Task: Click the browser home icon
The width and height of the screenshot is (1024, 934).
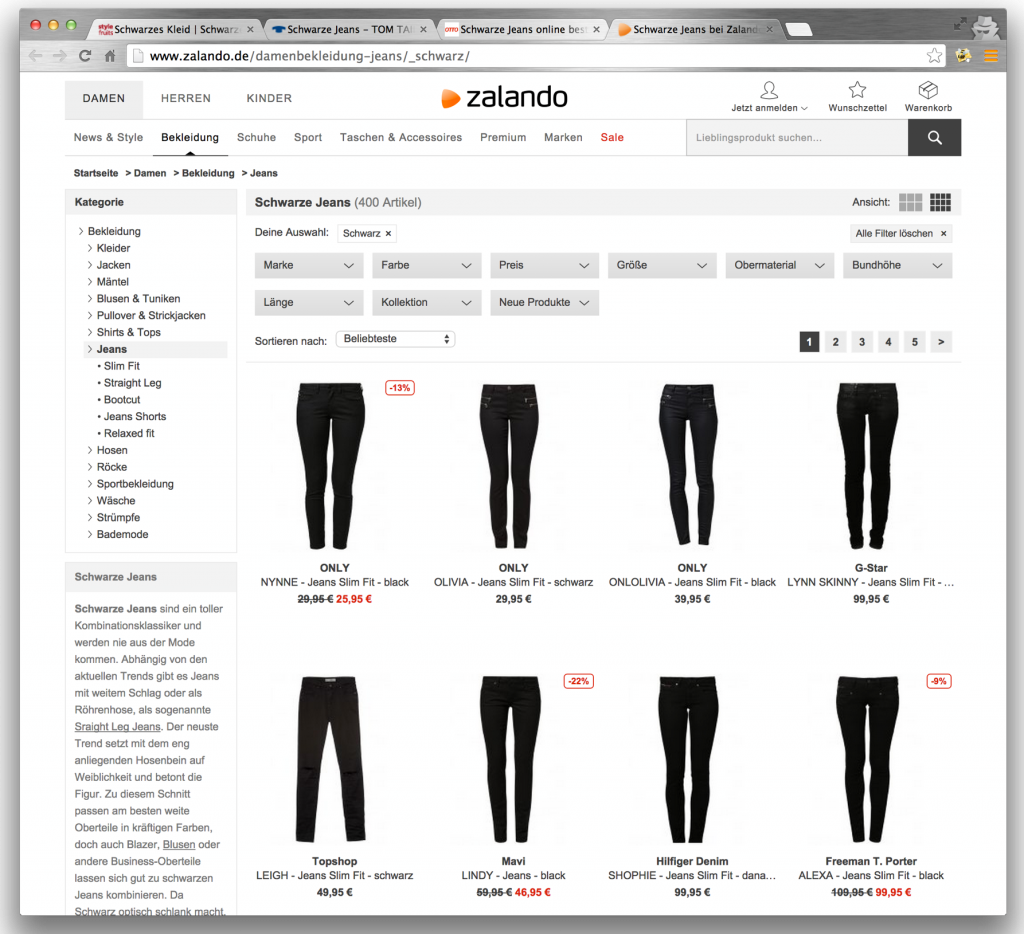Action: click(110, 56)
